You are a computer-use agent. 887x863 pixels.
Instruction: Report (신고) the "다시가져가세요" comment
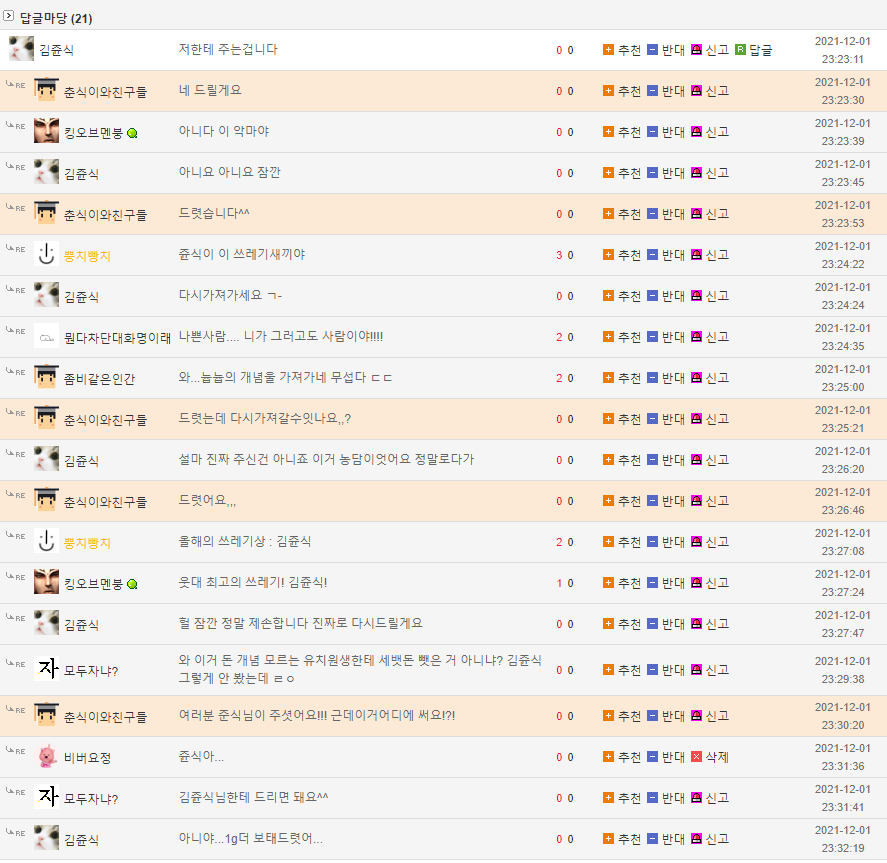(x=697, y=296)
